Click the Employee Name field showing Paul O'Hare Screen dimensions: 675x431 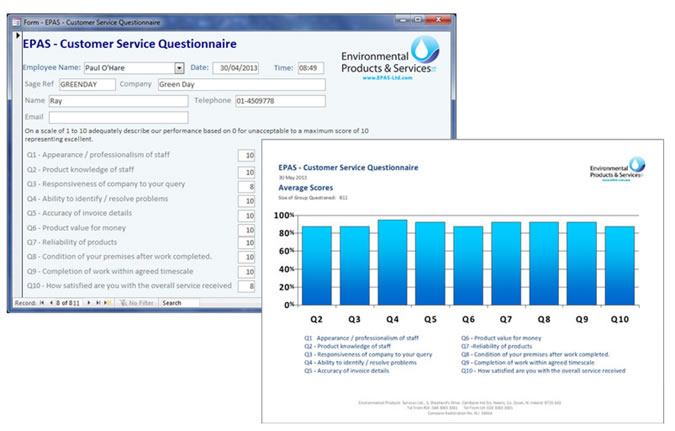(130, 68)
